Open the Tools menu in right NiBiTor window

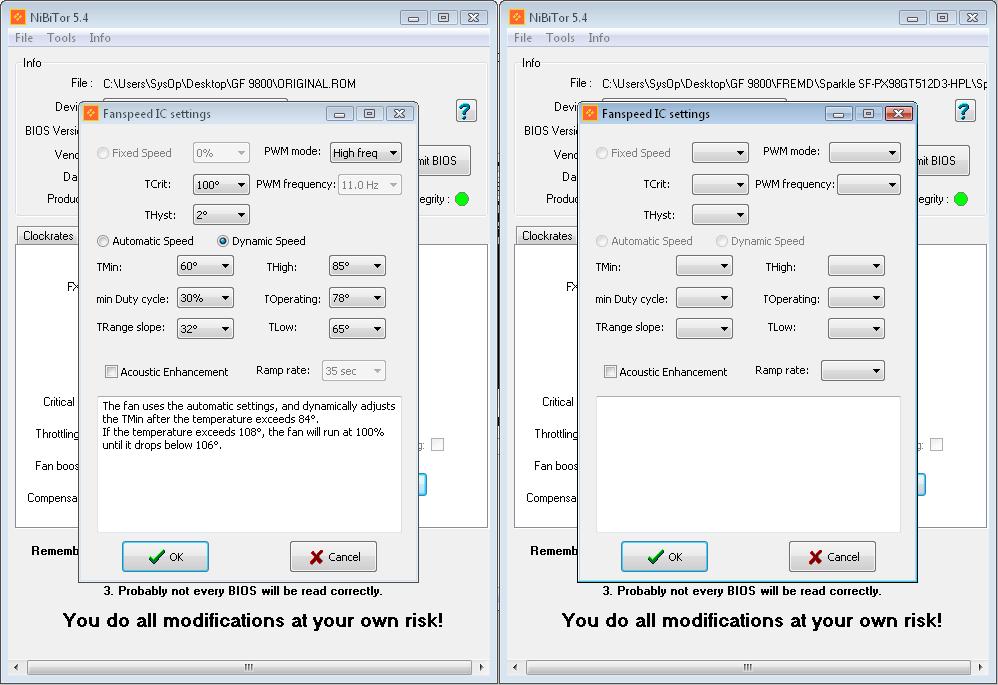560,38
